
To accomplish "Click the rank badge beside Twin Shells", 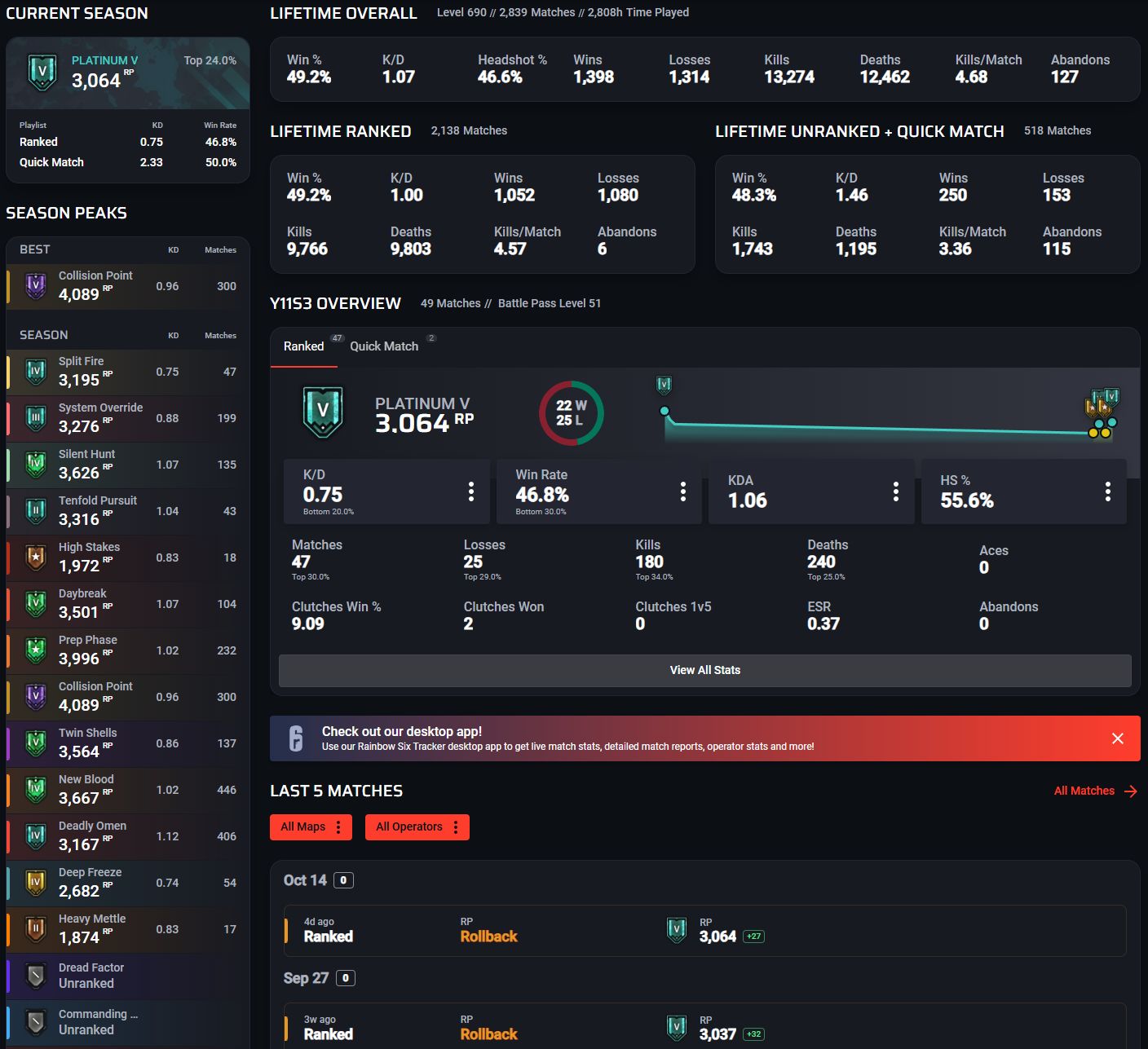I will [x=36, y=743].
